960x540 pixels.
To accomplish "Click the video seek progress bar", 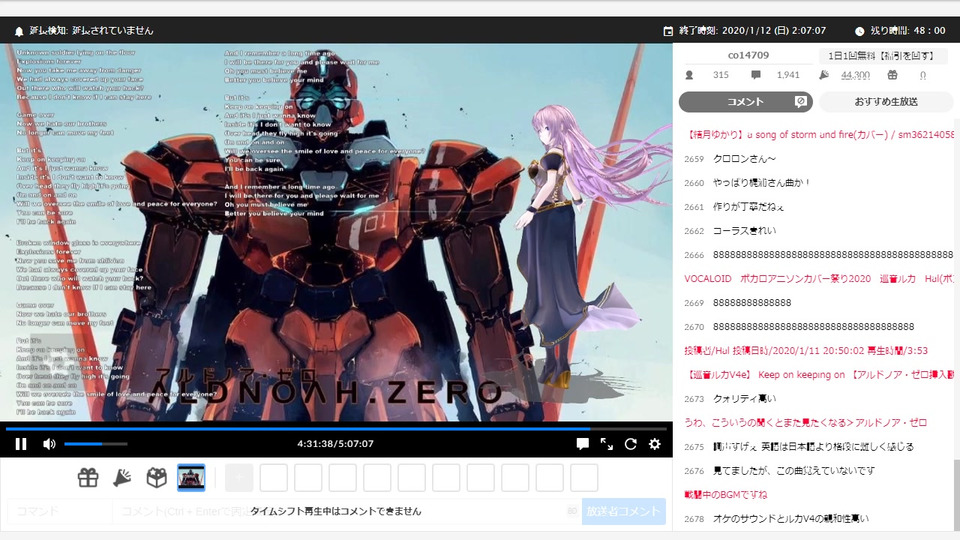I will click(x=336, y=429).
